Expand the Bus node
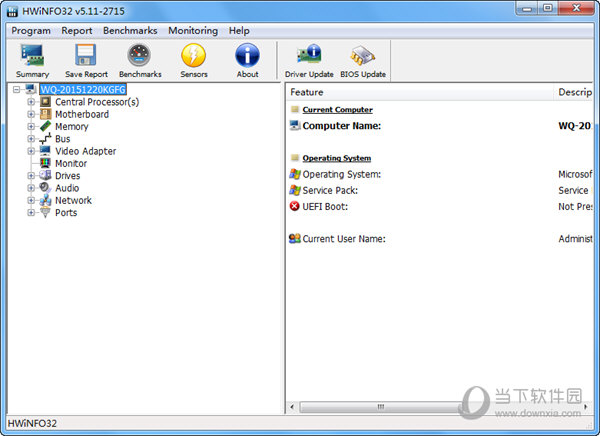 point(31,139)
